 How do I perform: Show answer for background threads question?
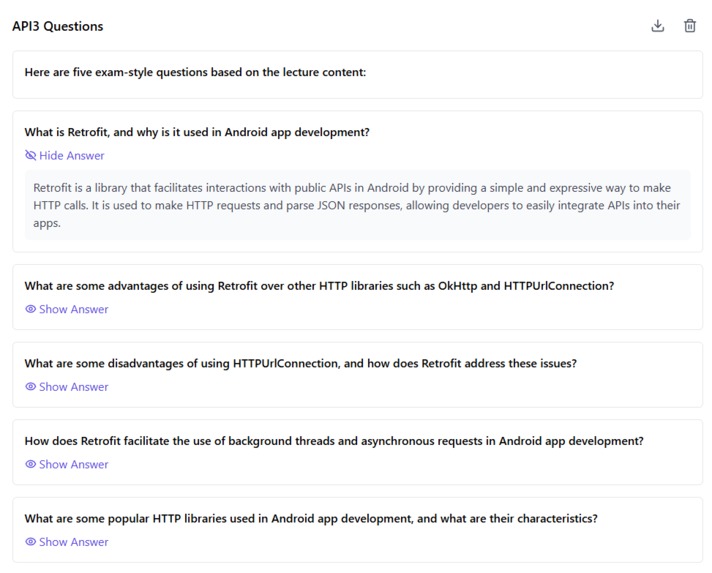pos(73,465)
